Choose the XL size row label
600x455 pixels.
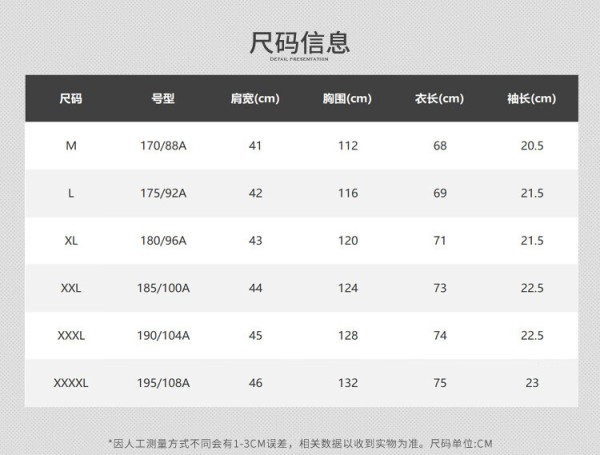pyautogui.click(x=71, y=241)
